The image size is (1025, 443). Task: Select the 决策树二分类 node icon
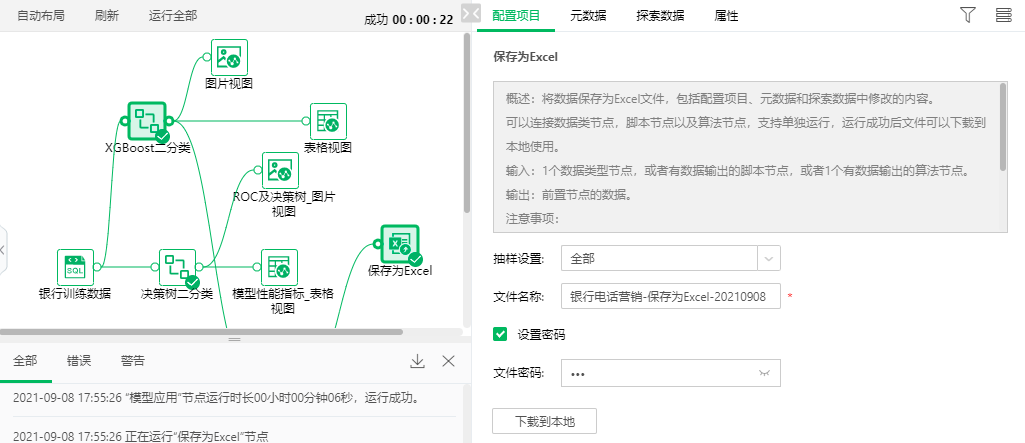177,267
